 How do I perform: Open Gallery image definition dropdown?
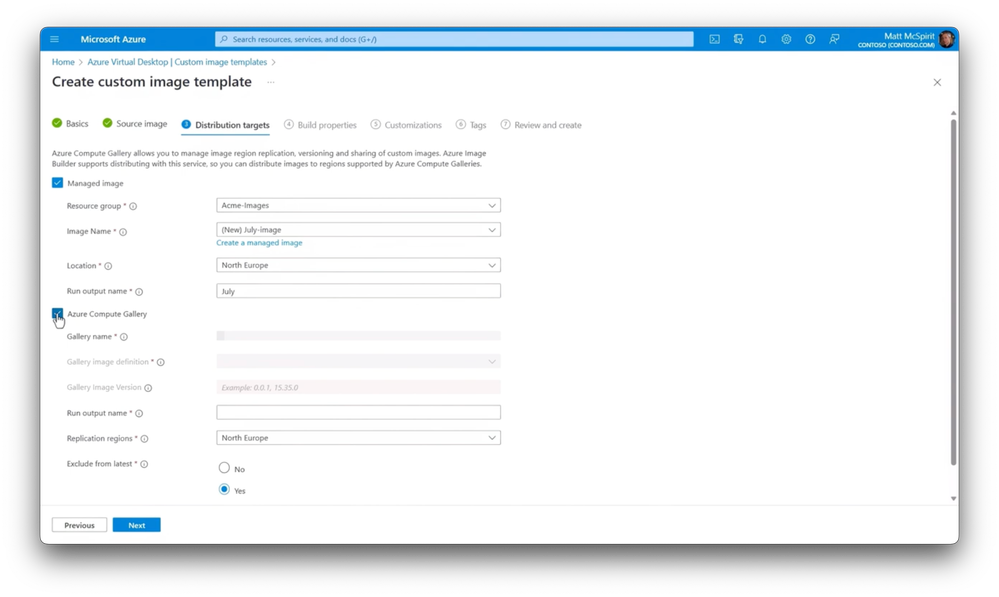point(358,361)
